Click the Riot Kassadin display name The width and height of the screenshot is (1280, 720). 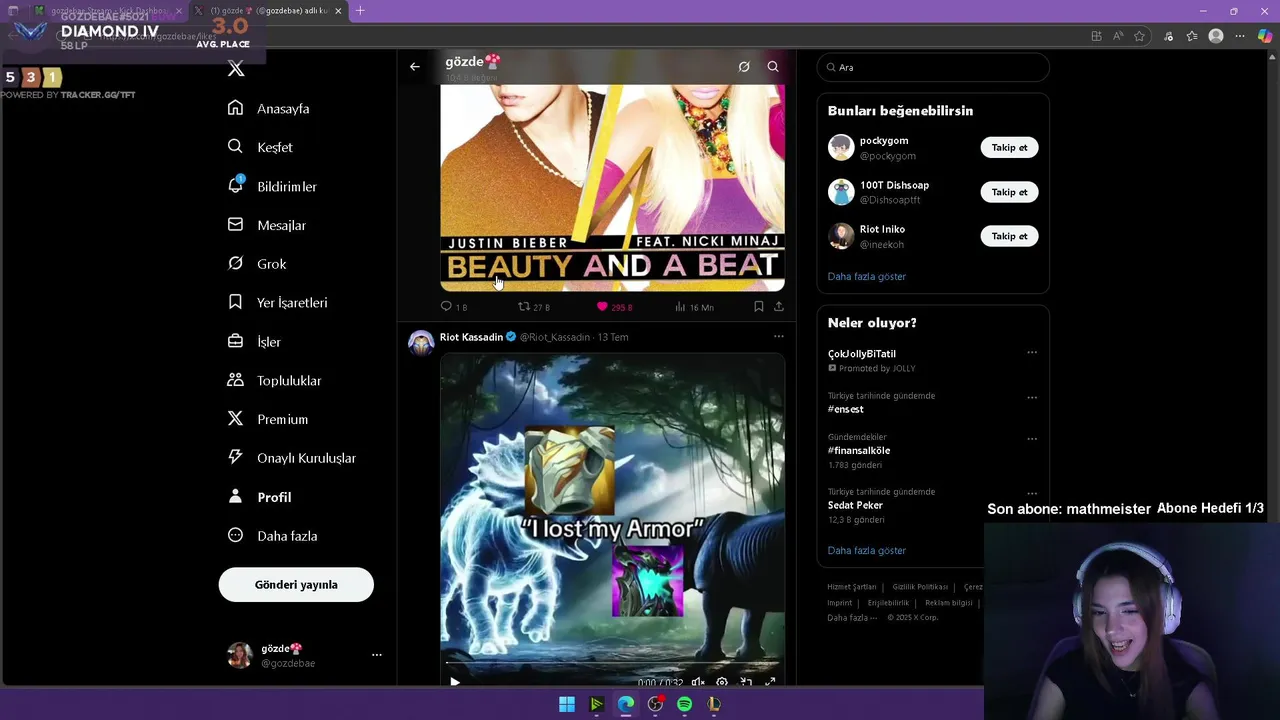pos(471,337)
